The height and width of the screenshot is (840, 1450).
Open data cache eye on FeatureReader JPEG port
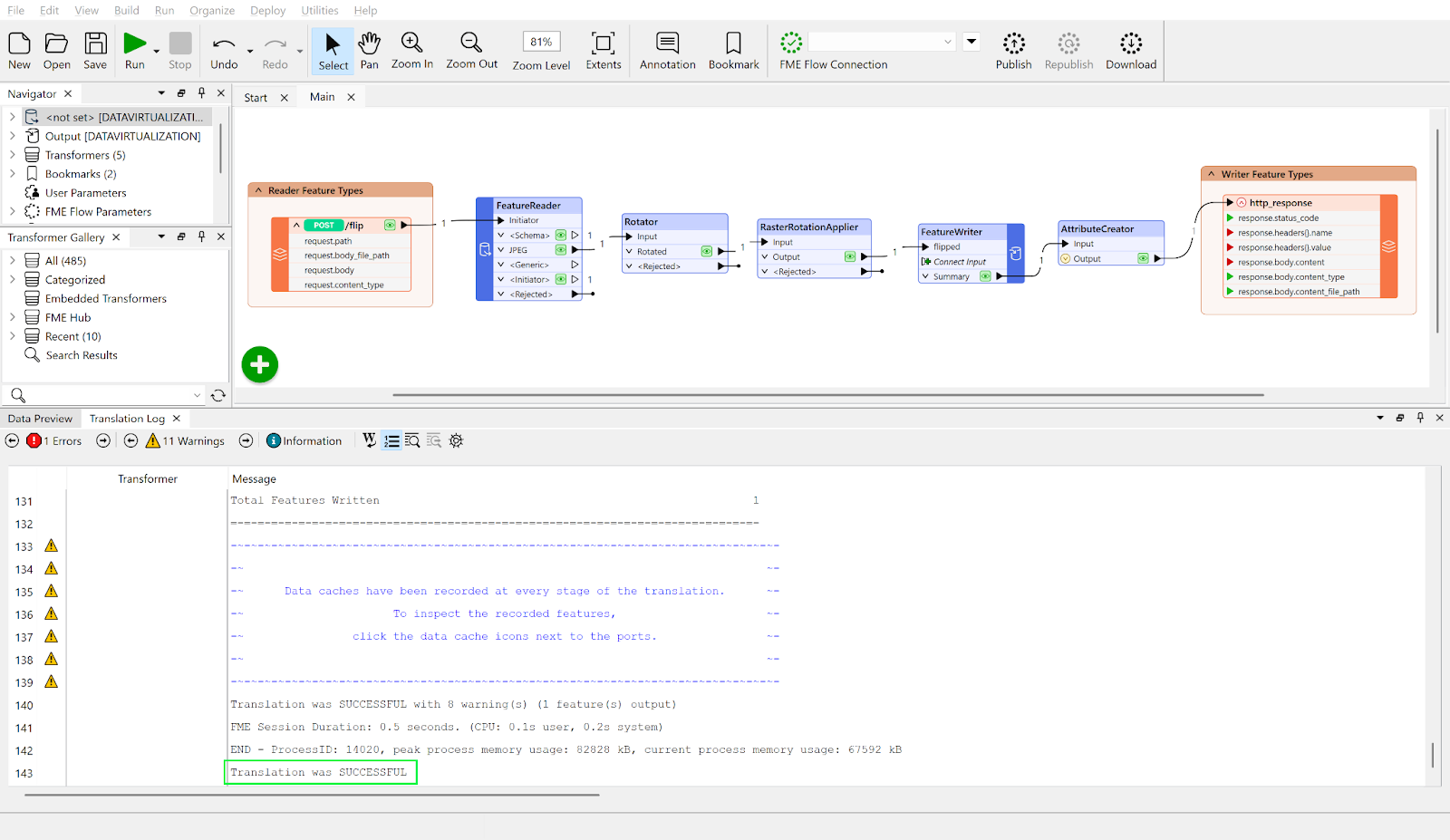pos(561,250)
